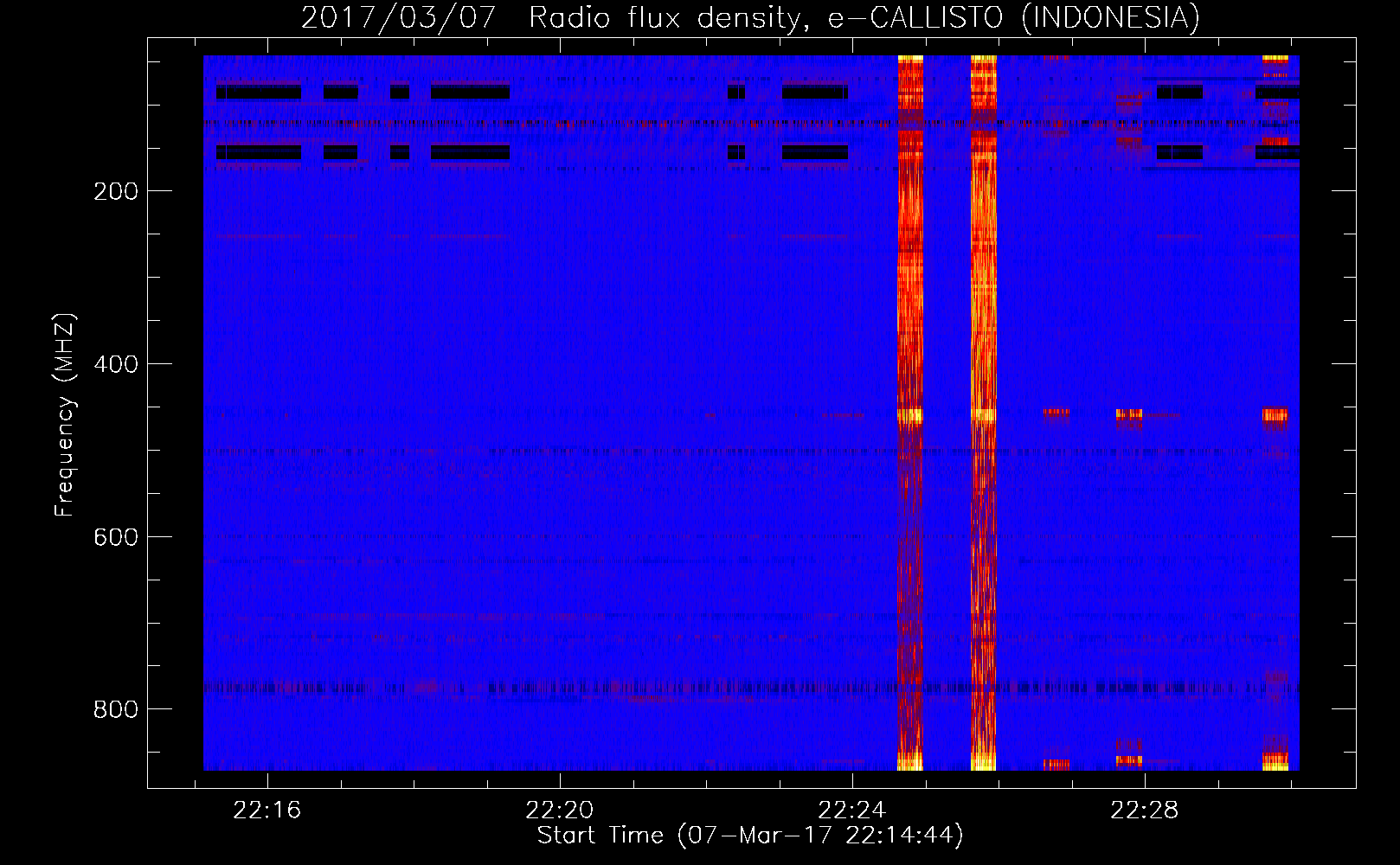Click the 600 frequency tick label
This screenshot has width=1400, height=865.
coord(116,537)
